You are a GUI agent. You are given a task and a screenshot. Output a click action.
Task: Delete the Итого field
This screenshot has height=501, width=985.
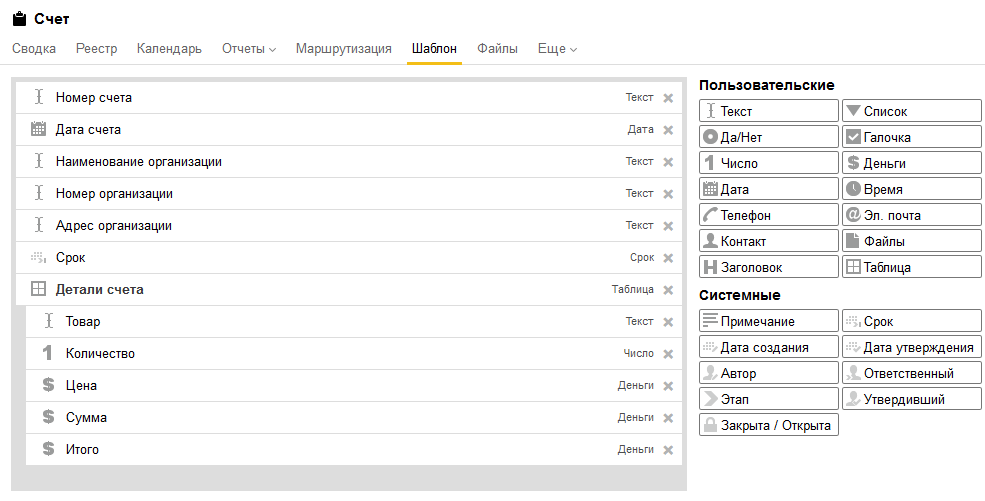(x=668, y=450)
